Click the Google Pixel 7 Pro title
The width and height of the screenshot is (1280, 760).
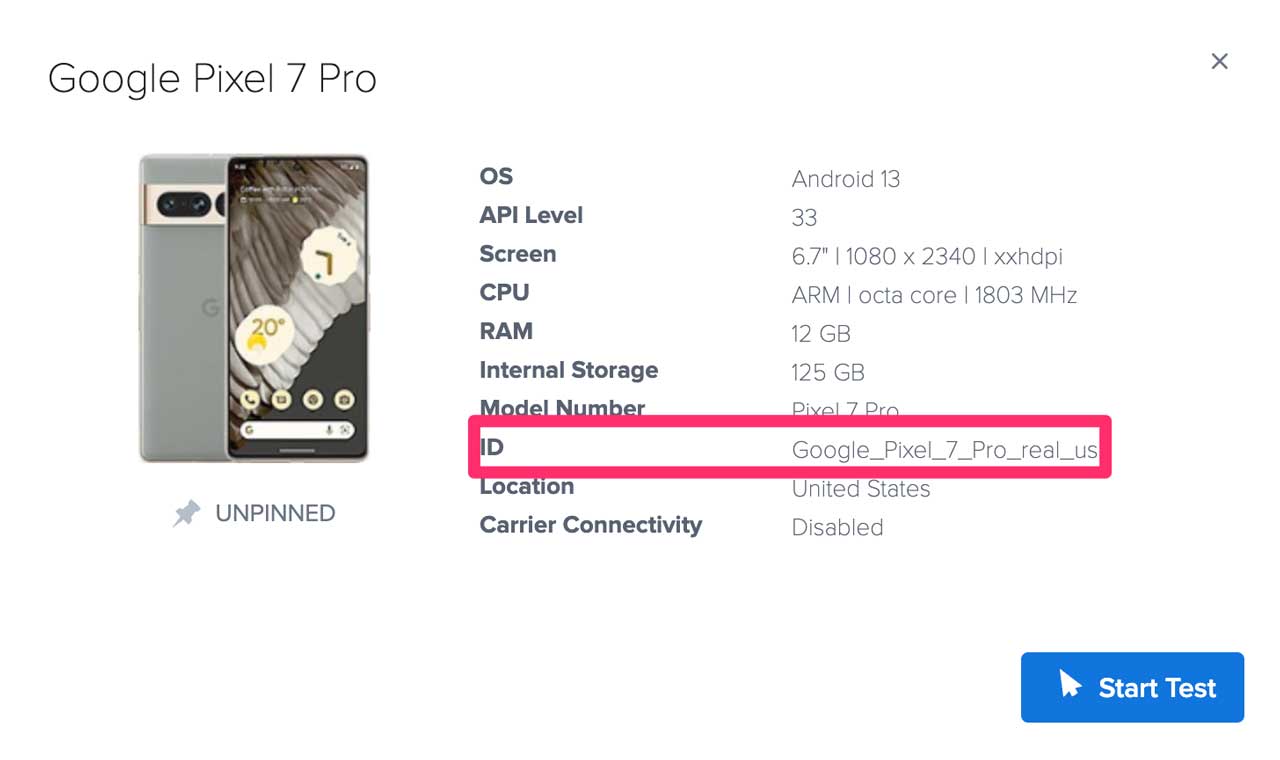coord(212,79)
